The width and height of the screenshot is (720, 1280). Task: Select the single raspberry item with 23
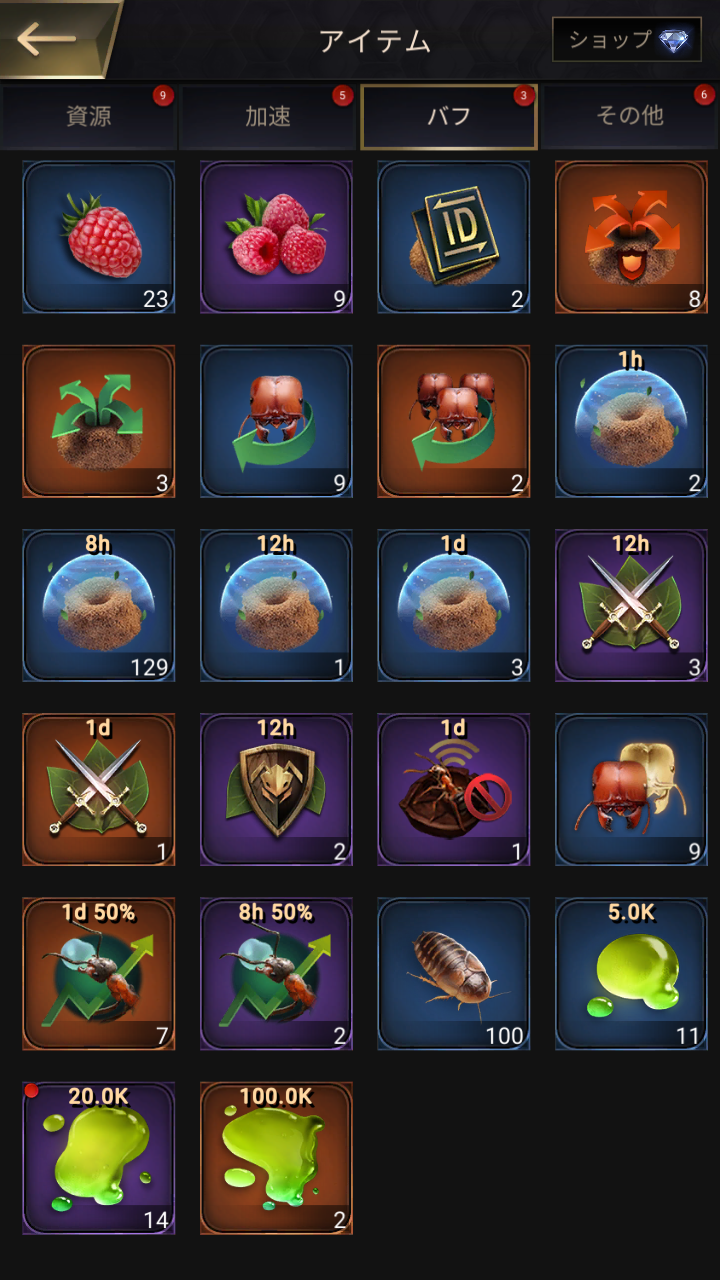pos(99,237)
